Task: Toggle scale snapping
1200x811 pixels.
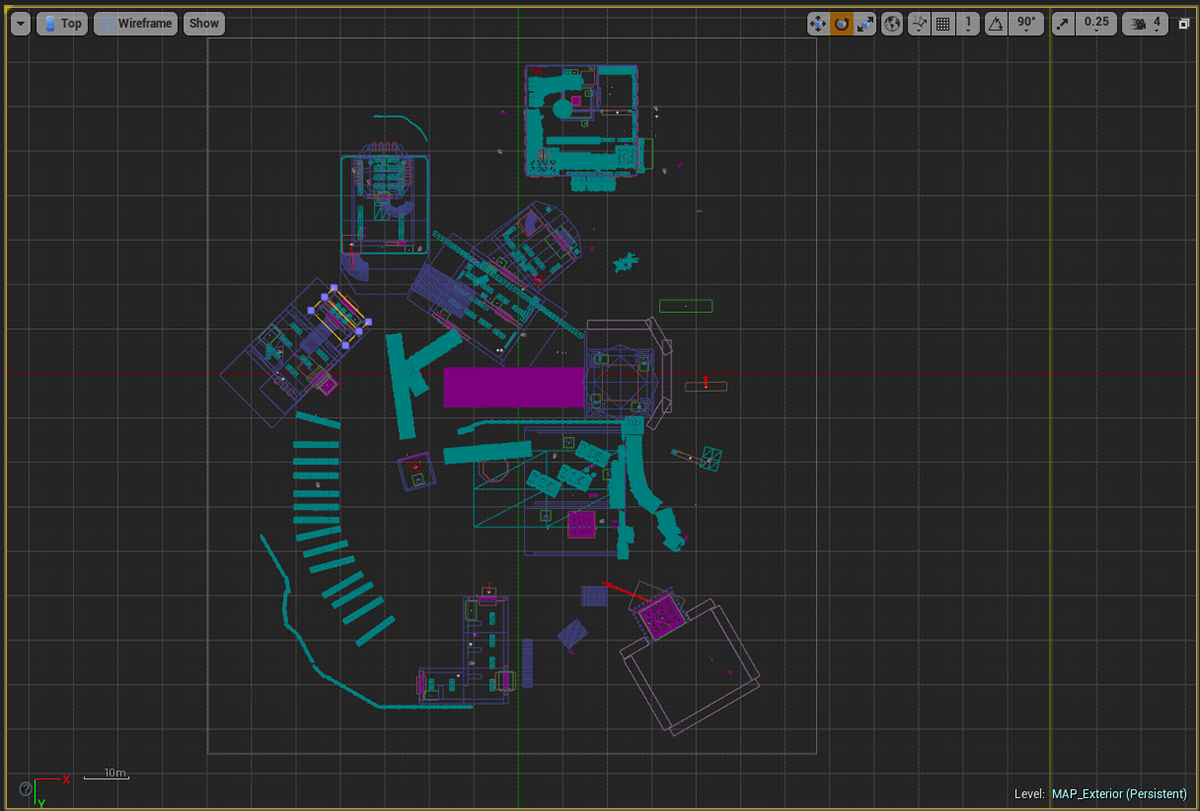Action: tap(1063, 24)
